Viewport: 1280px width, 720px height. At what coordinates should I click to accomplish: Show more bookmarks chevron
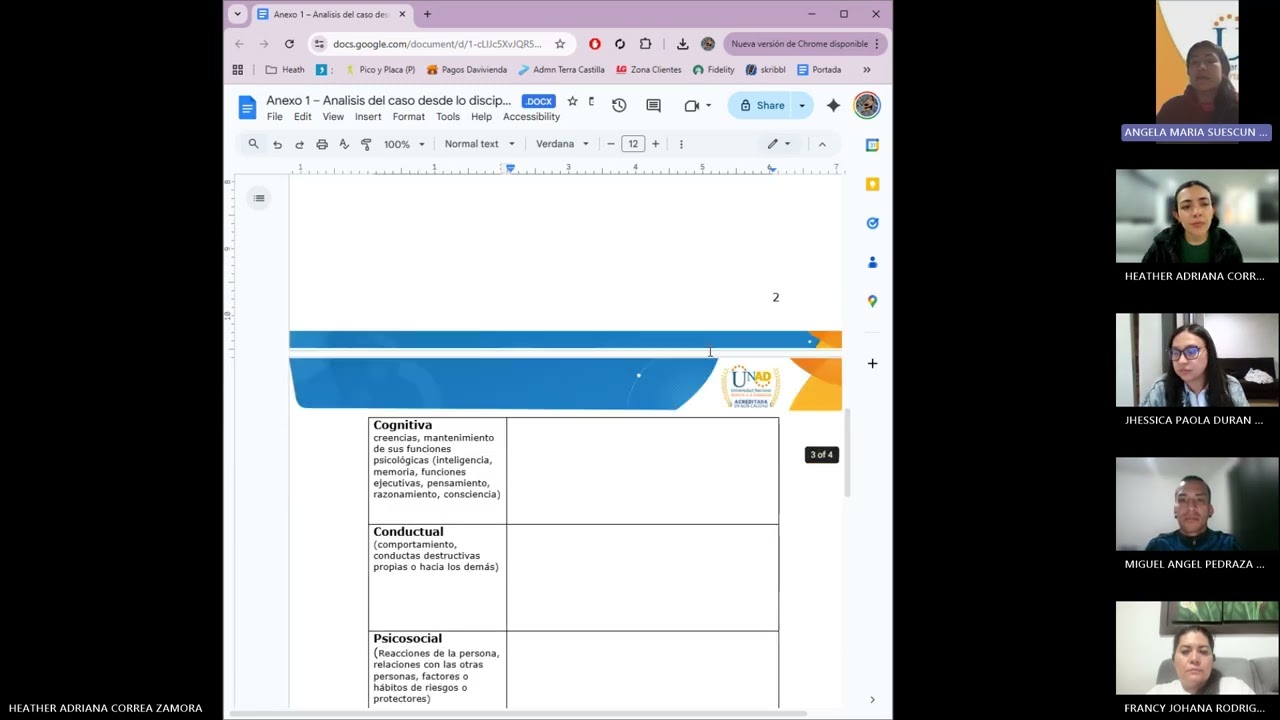[866, 70]
